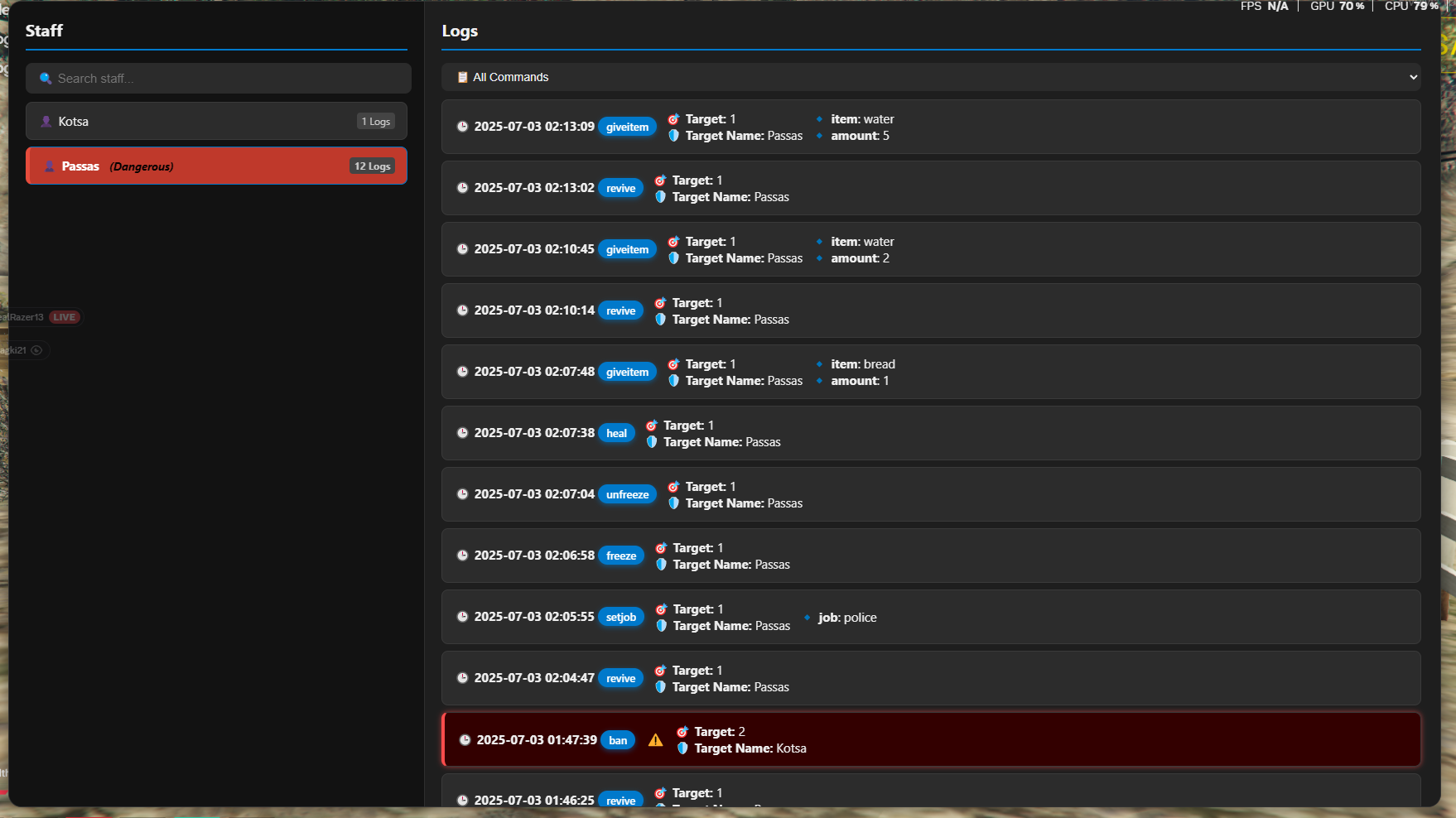The height and width of the screenshot is (818, 1456).
Task: Click 'job: police' text
Action: (x=847, y=618)
